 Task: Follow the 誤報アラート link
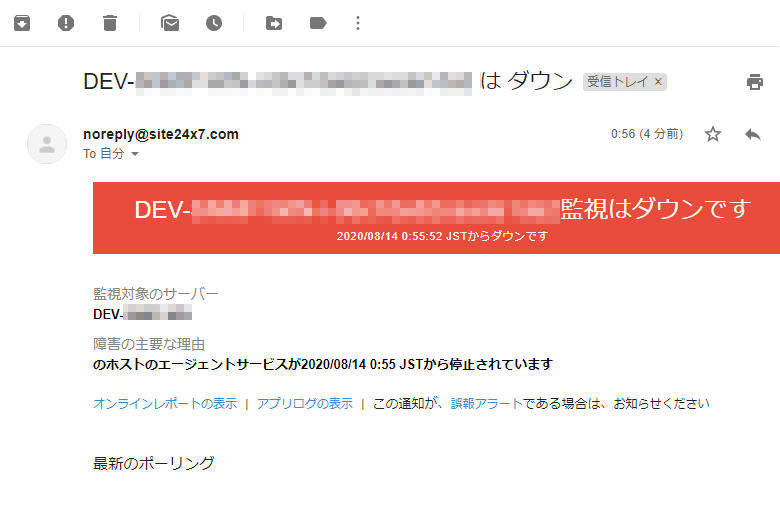(487, 404)
